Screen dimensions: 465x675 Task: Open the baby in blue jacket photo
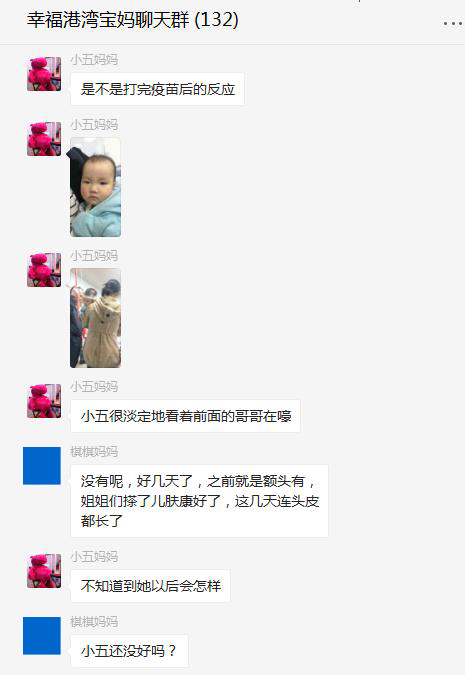pyautogui.click(x=96, y=187)
